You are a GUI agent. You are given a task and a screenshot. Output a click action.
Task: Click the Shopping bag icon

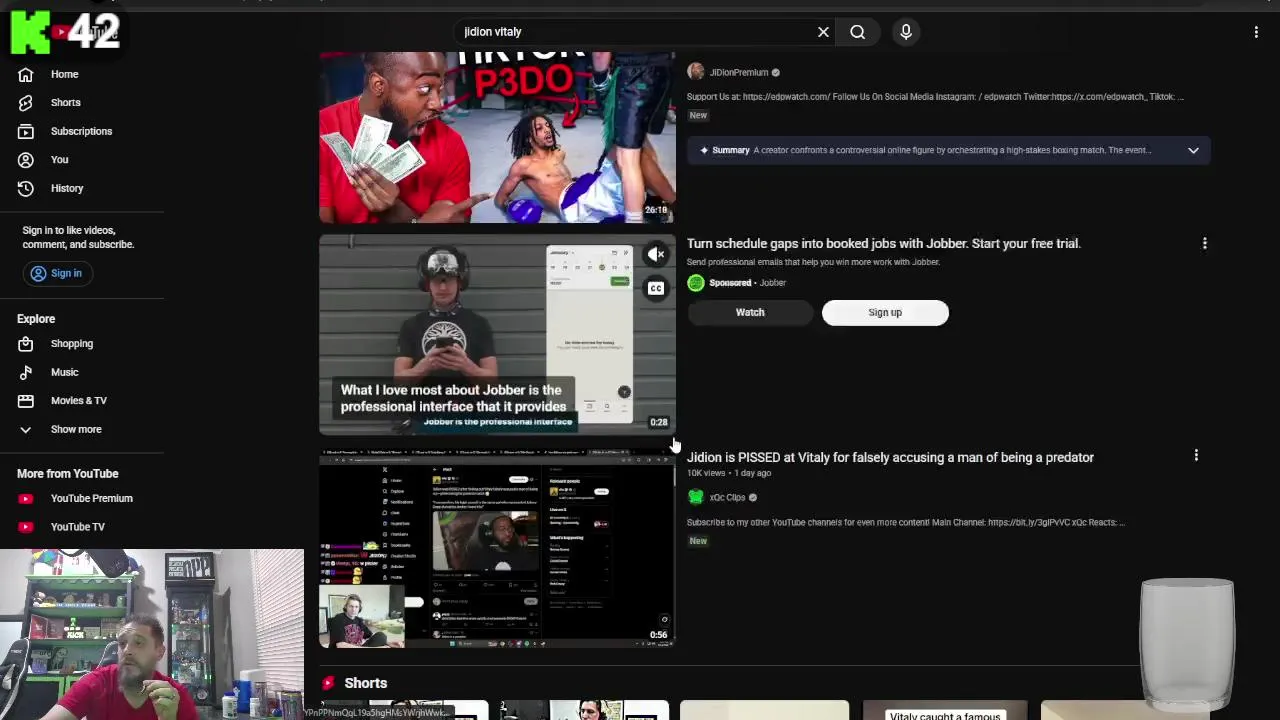tap(26, 343)
